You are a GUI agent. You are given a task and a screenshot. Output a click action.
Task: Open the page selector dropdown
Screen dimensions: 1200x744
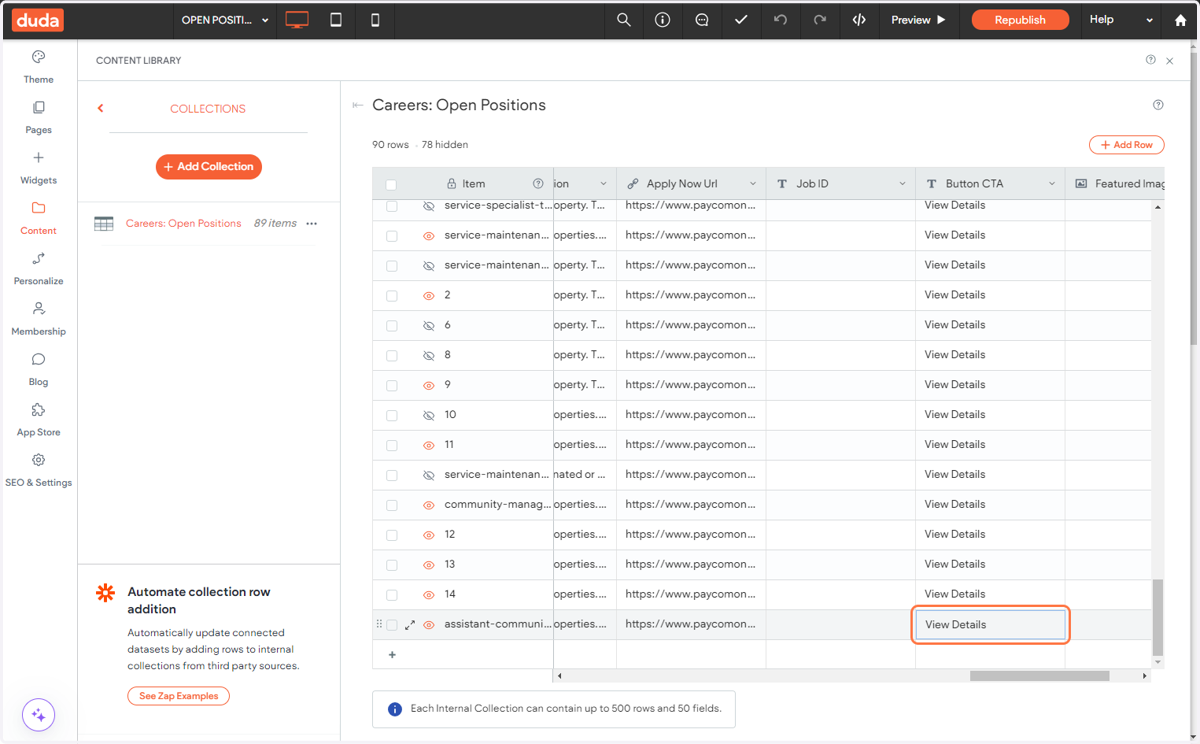tap(225, 20)
